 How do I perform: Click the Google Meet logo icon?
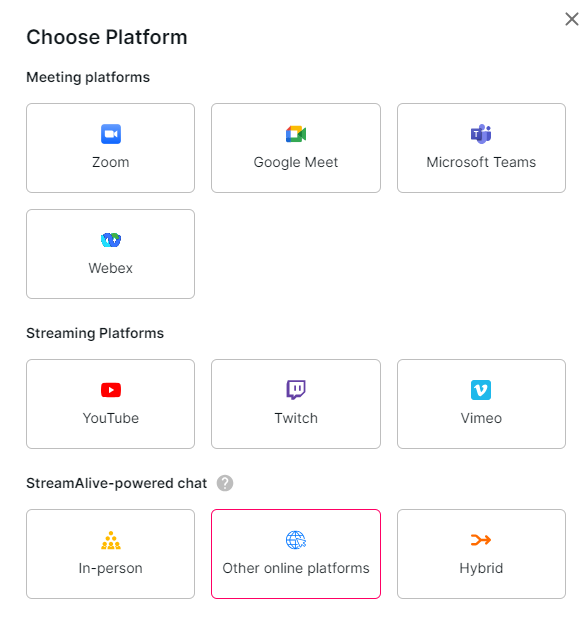[296, 134]
